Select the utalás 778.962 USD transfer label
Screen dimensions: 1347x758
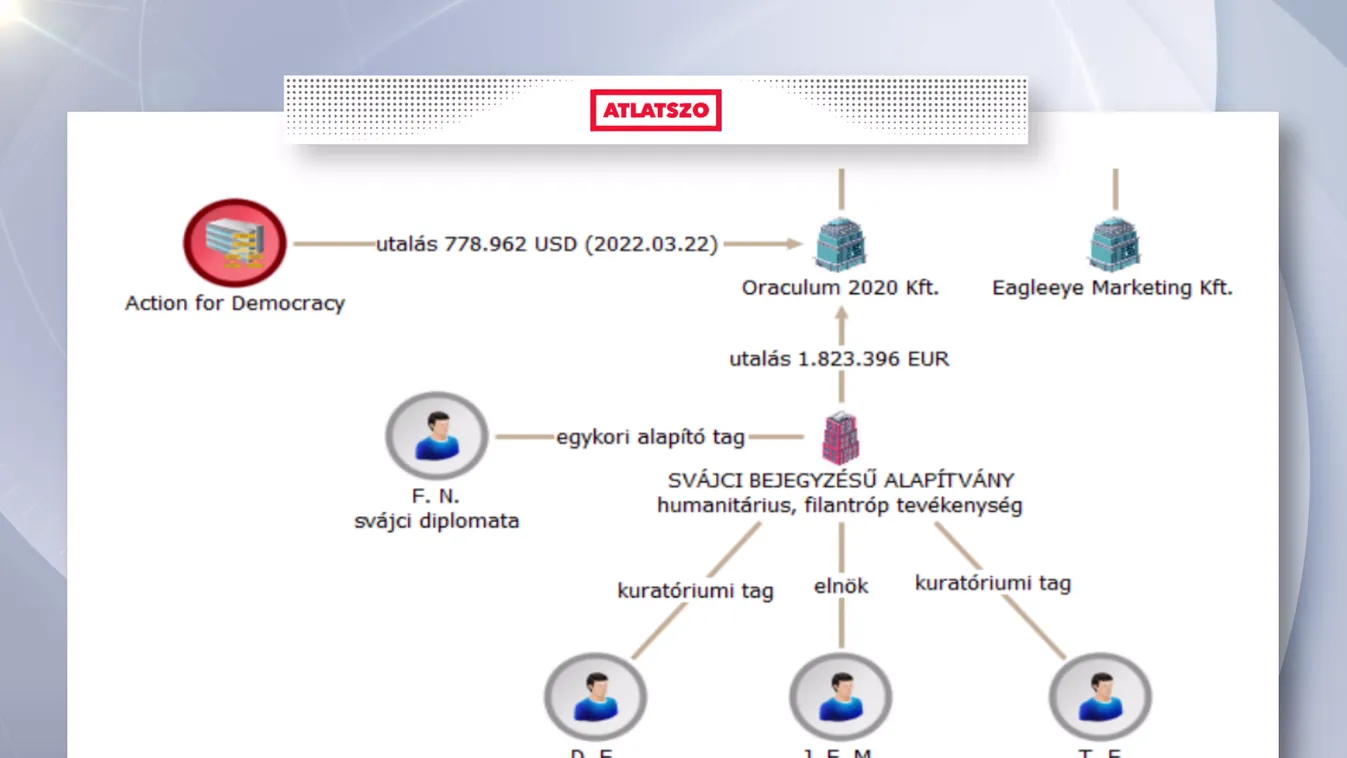[547, 243]
